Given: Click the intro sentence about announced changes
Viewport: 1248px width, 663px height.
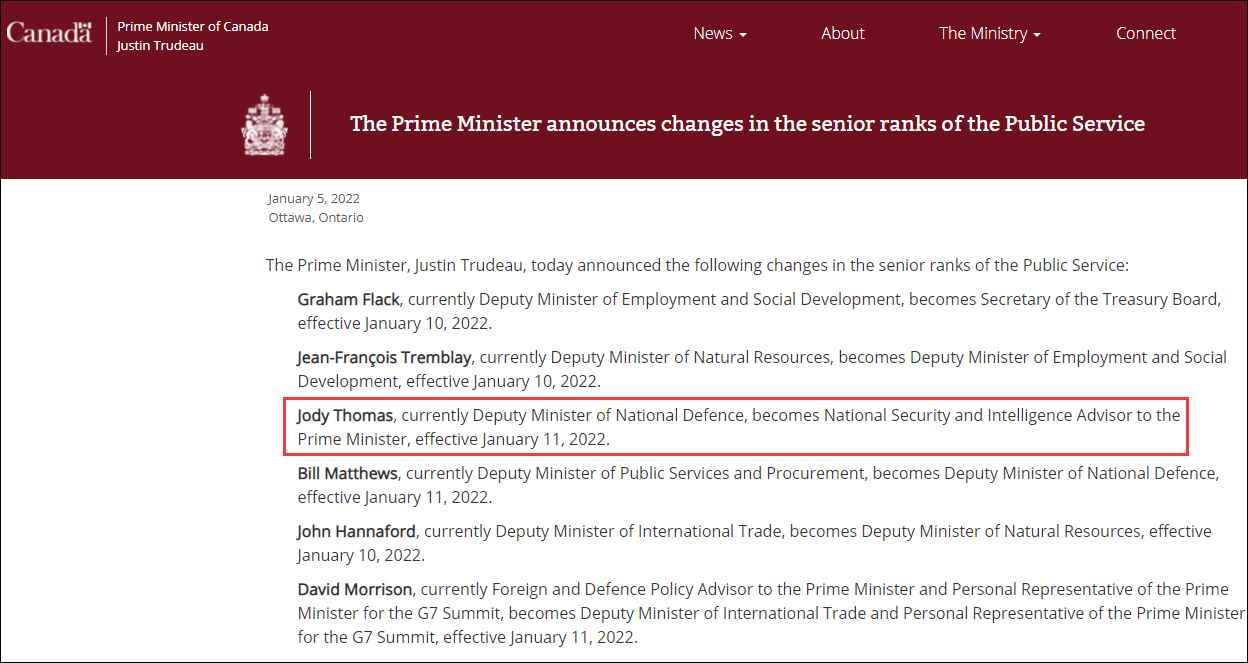Looking at the screenshot, I should [x=696, y=265].
